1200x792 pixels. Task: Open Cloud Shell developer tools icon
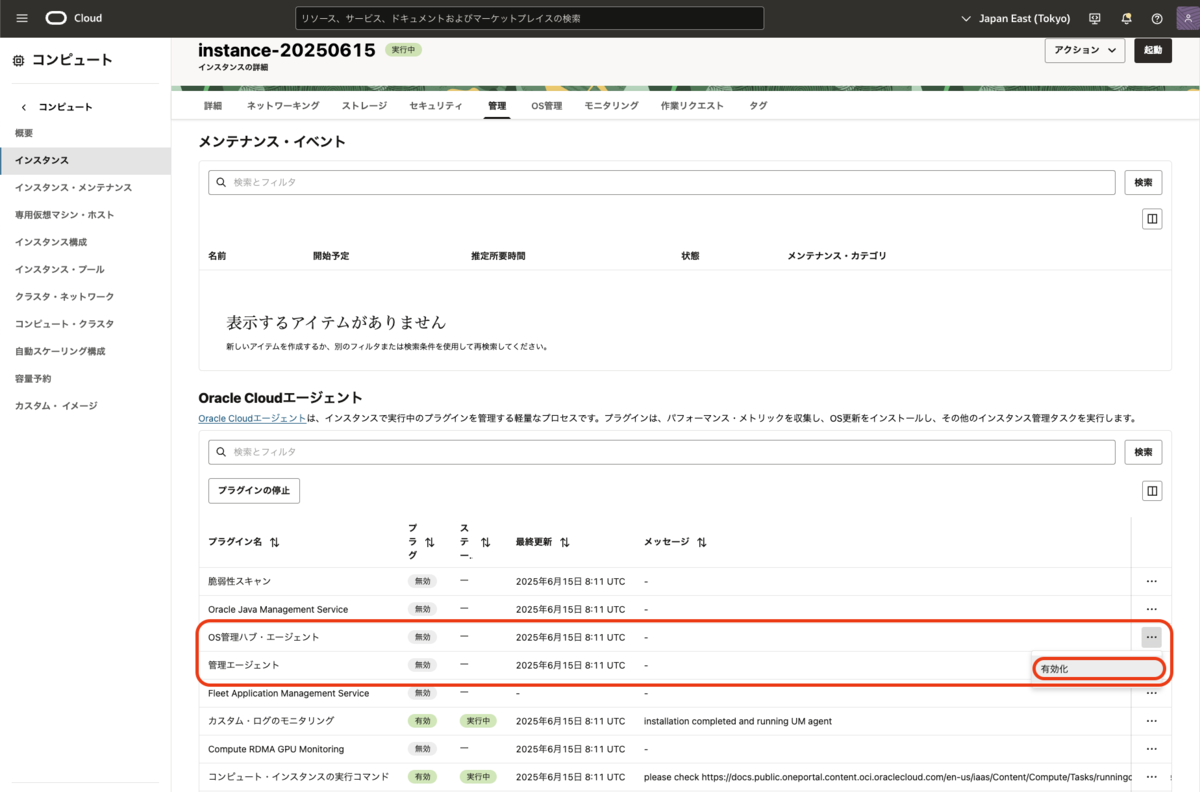coord(1095,18)
